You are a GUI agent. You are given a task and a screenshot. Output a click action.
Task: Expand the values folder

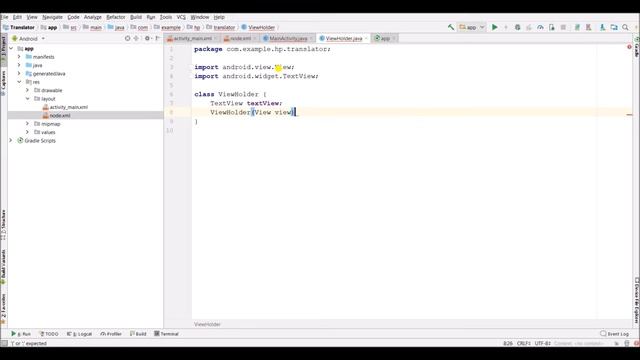(27, 132)
